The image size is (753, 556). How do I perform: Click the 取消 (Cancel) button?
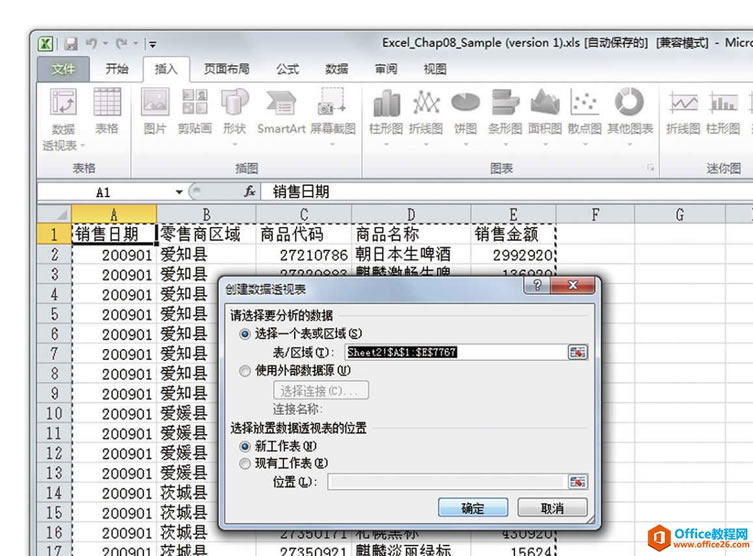[552, 508]
